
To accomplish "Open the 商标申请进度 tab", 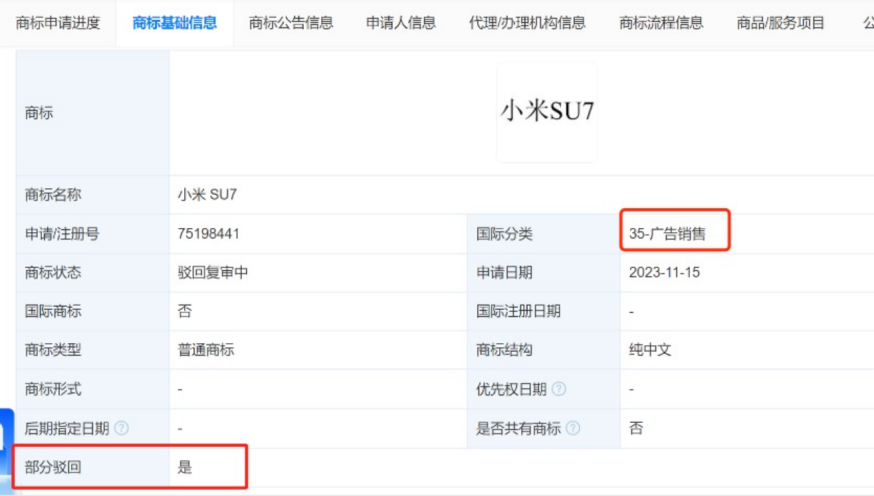I will (x=58, y=23).
